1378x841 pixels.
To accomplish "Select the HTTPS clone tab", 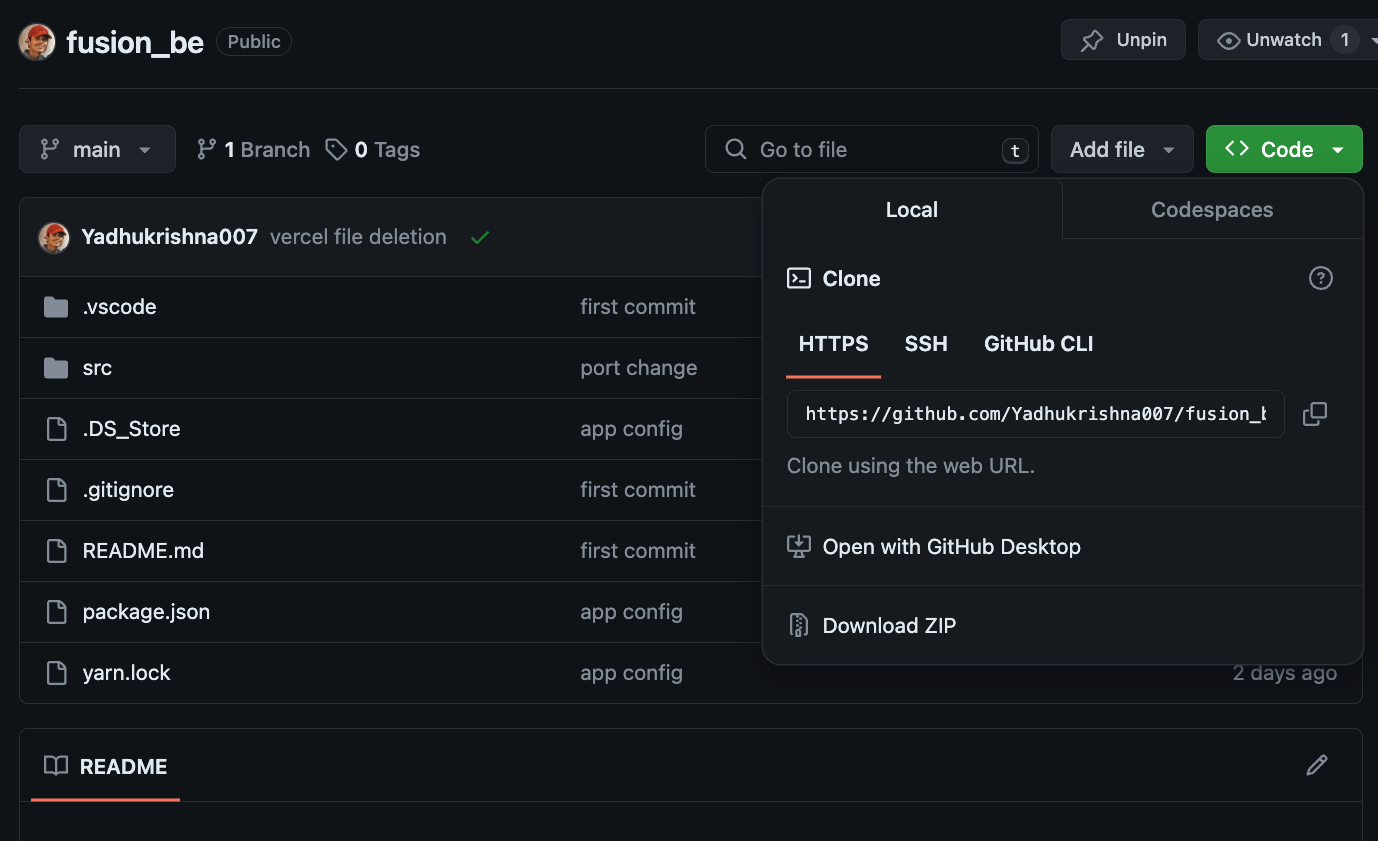I will tap(833, 344).
